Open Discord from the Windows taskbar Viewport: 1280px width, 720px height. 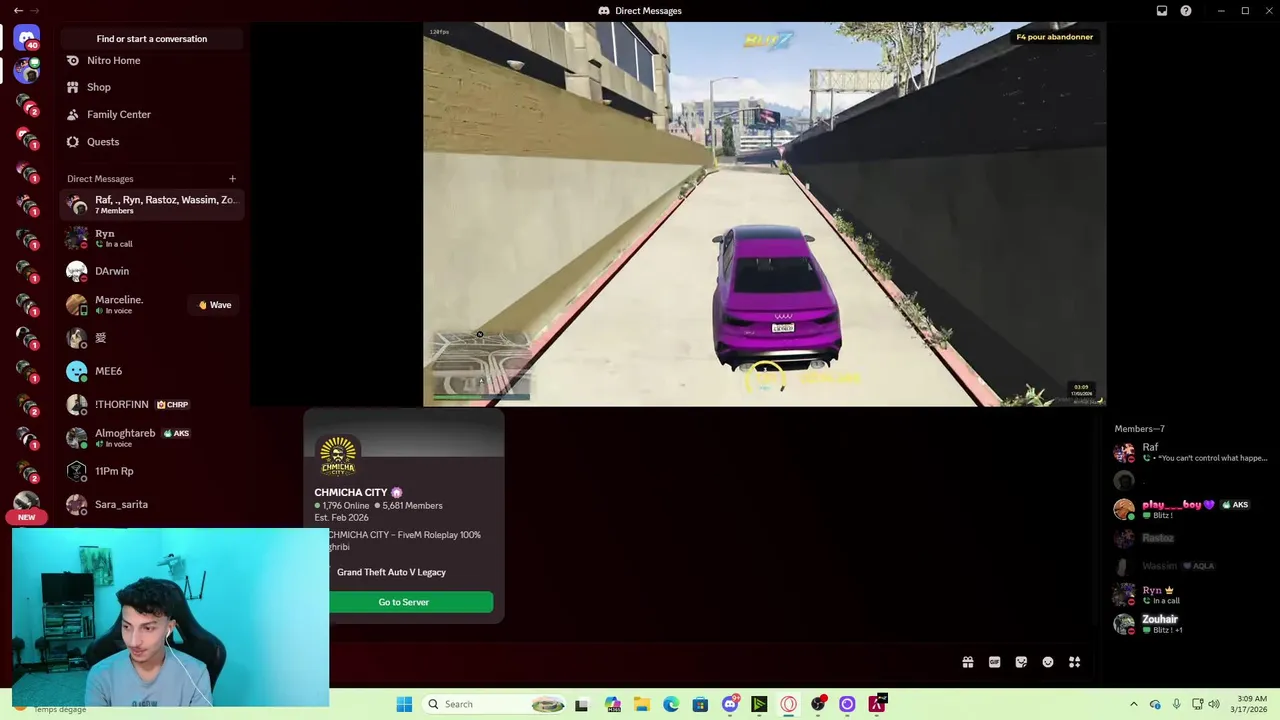730,704
